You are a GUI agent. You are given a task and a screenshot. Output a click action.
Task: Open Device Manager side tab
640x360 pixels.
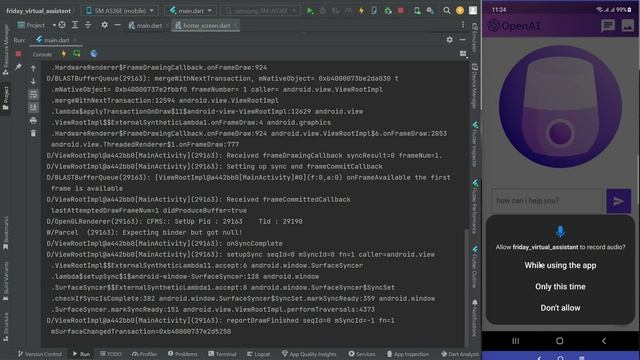[475, 86]
